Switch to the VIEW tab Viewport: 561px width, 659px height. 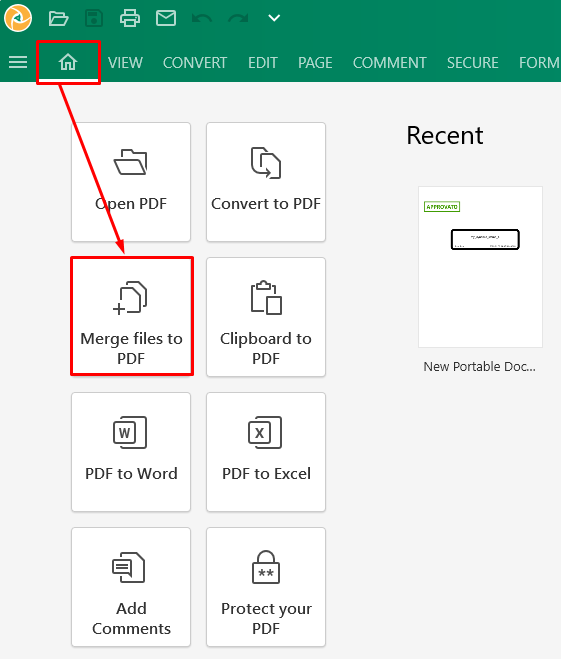[125, 63]
